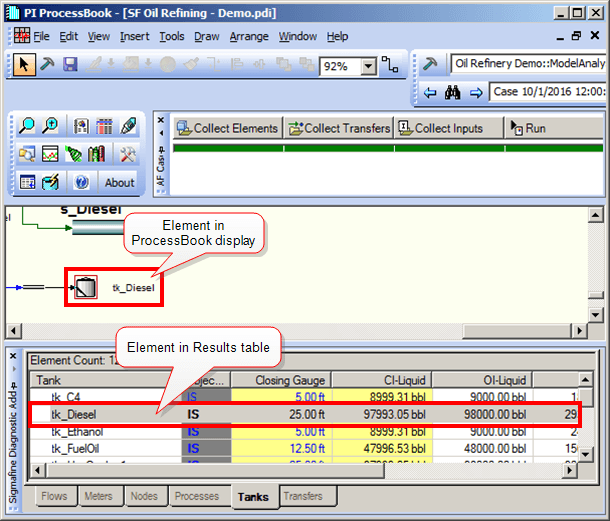Open the 92% zoom dropdown arrow
Image resolution: width=610 pixels, height=521 pixels.
click(368, 67)
